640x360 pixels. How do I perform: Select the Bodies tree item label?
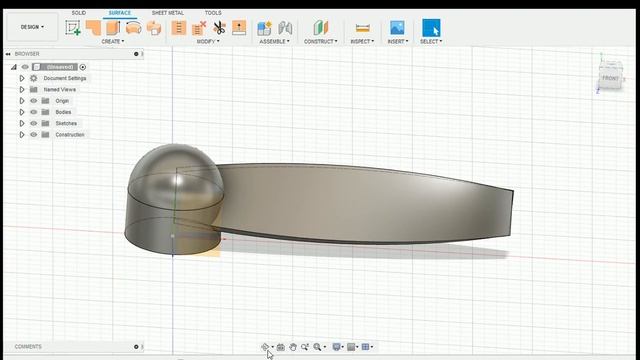click(63, 112)
